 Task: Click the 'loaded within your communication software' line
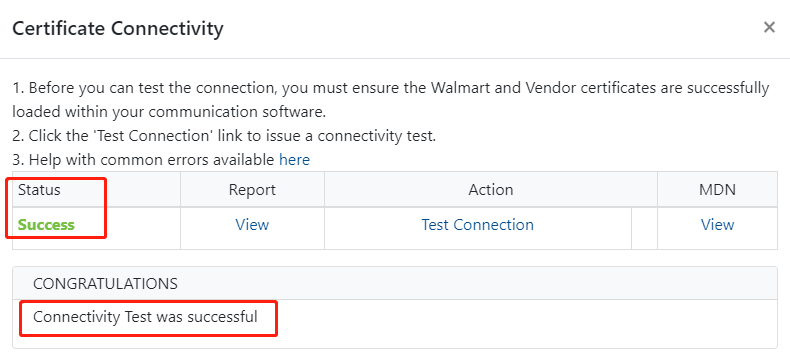(169, 112)
